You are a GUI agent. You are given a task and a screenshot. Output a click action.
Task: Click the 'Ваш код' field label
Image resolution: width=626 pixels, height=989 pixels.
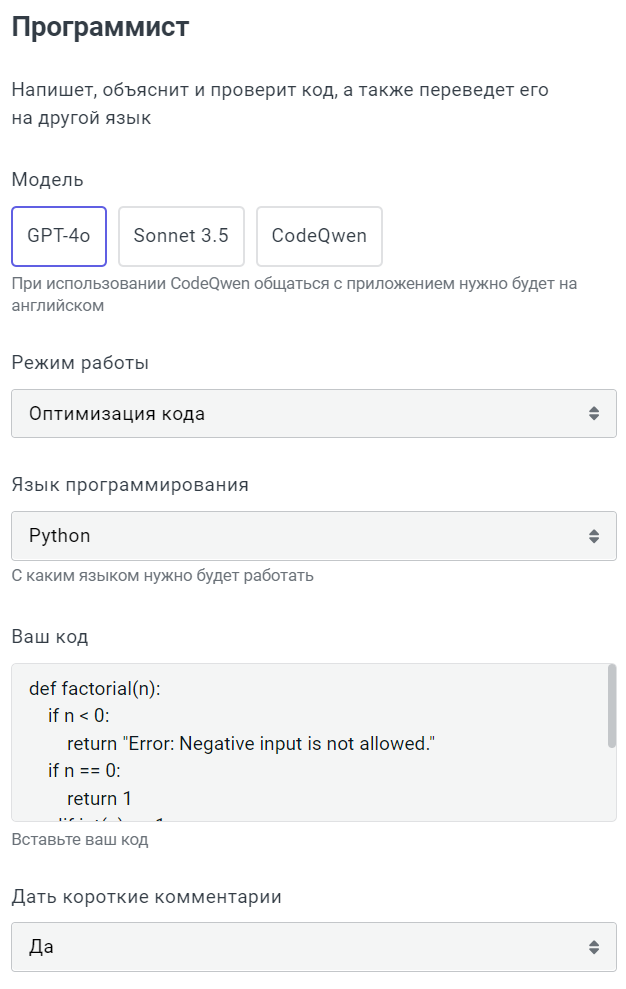(50, 637)
